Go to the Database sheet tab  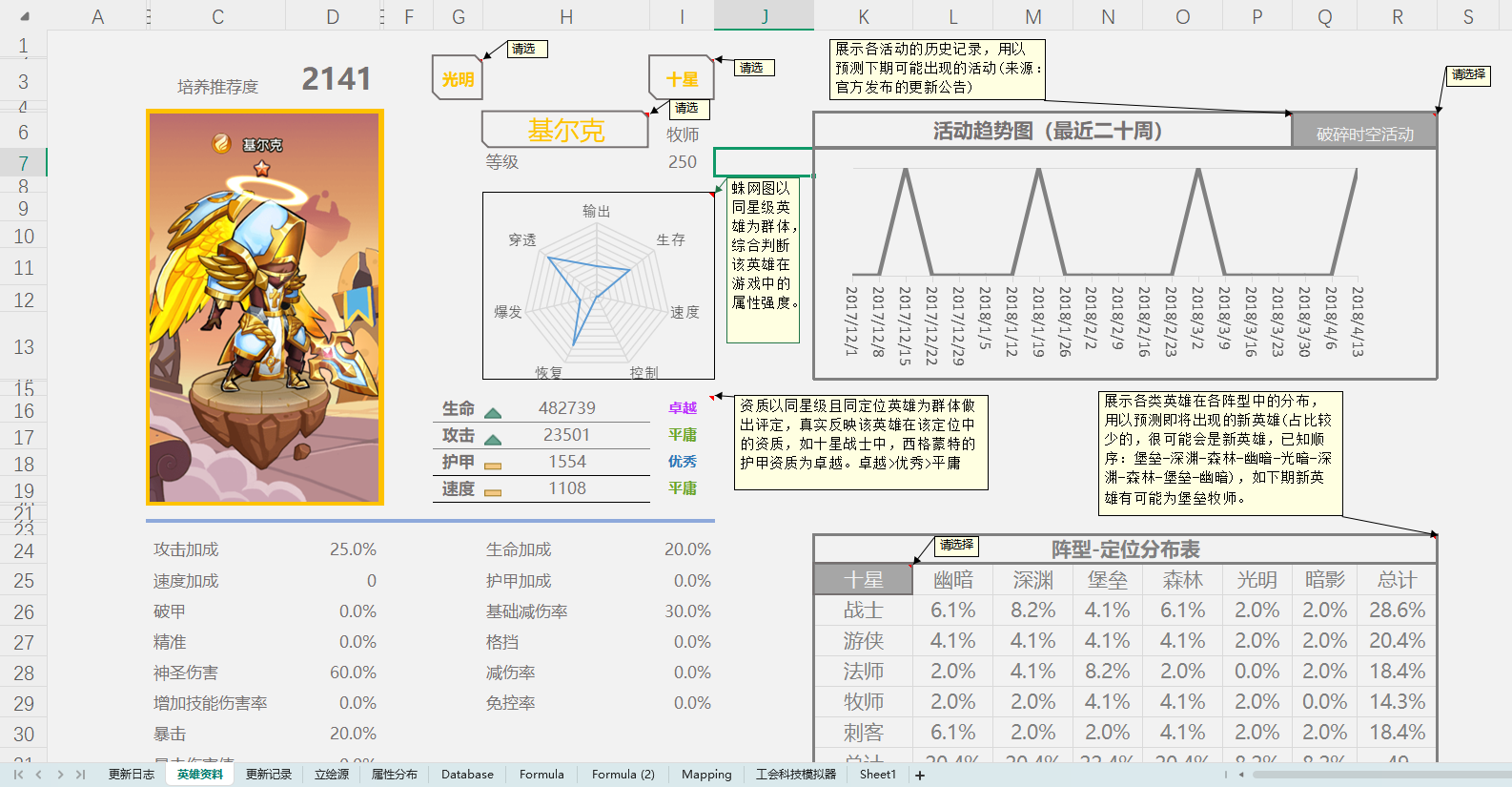(467, 775)
